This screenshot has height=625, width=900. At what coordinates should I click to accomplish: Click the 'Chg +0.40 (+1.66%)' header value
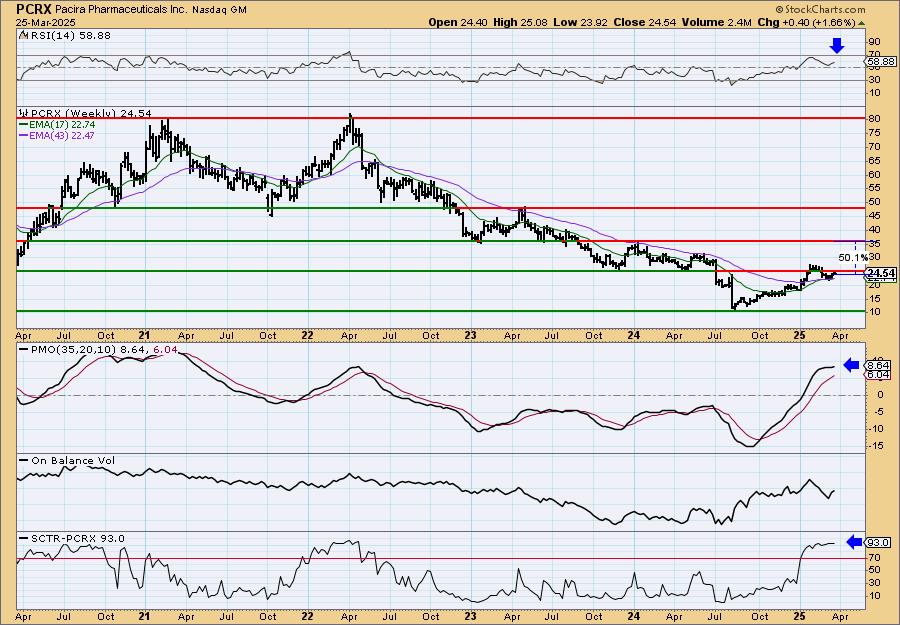point(806,22)
